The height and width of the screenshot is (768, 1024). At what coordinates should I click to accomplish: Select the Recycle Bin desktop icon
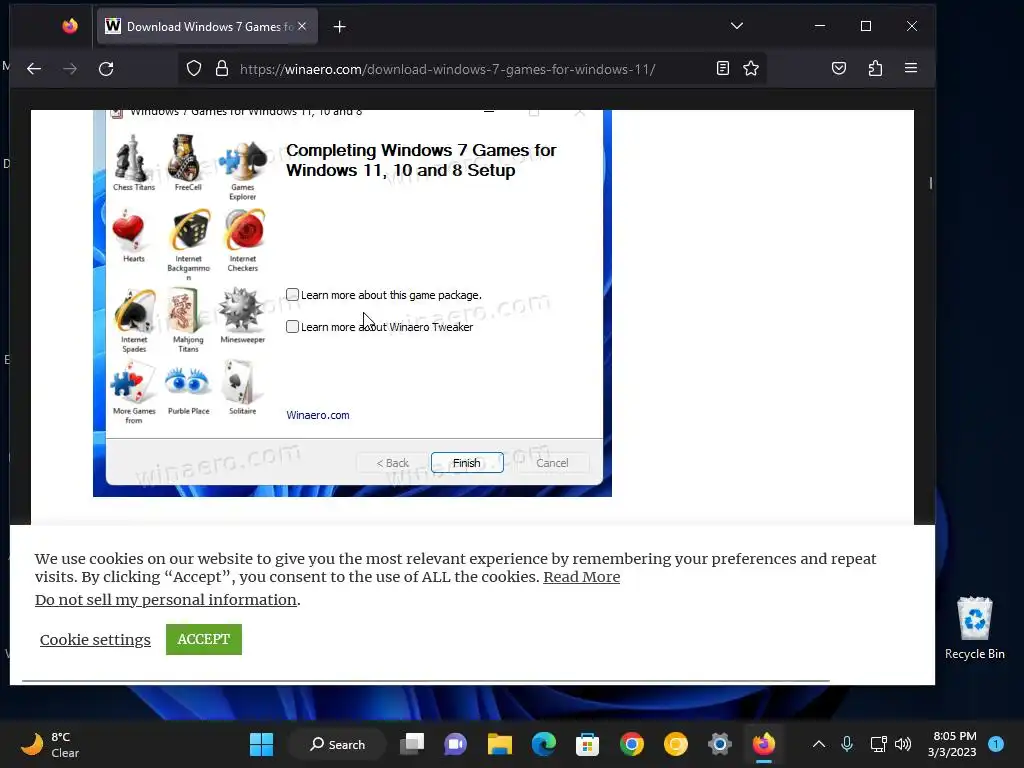[x=974, y=628]
